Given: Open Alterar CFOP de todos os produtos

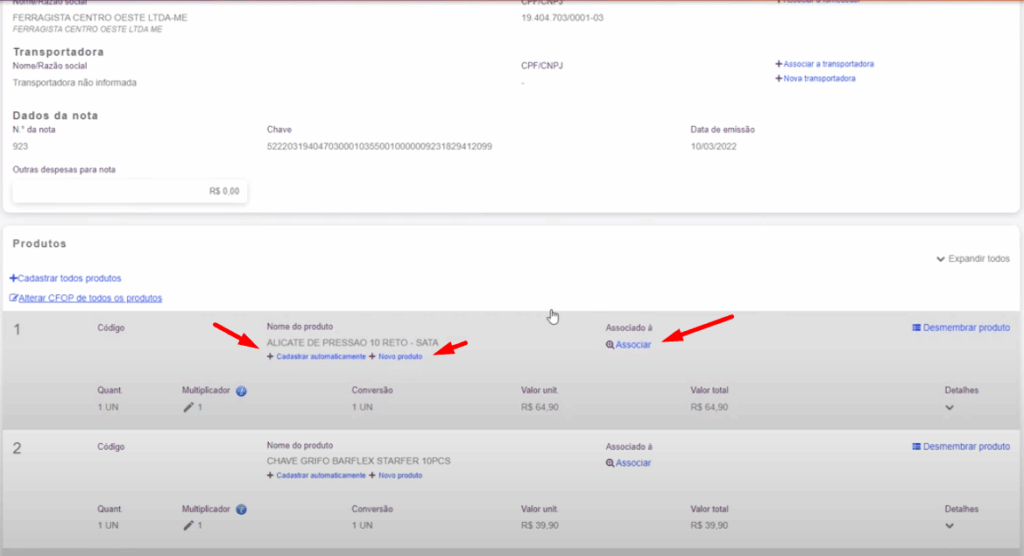Looking at the screenshot, I should click(x=86, y=298).
